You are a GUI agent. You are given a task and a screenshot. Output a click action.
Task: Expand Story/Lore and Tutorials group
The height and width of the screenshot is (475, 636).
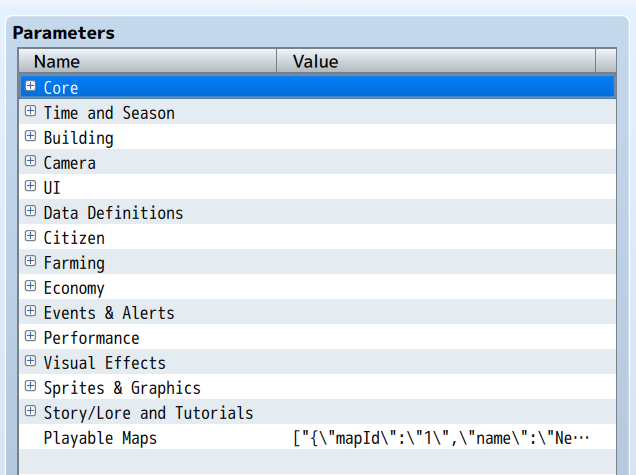pos(30,412)
